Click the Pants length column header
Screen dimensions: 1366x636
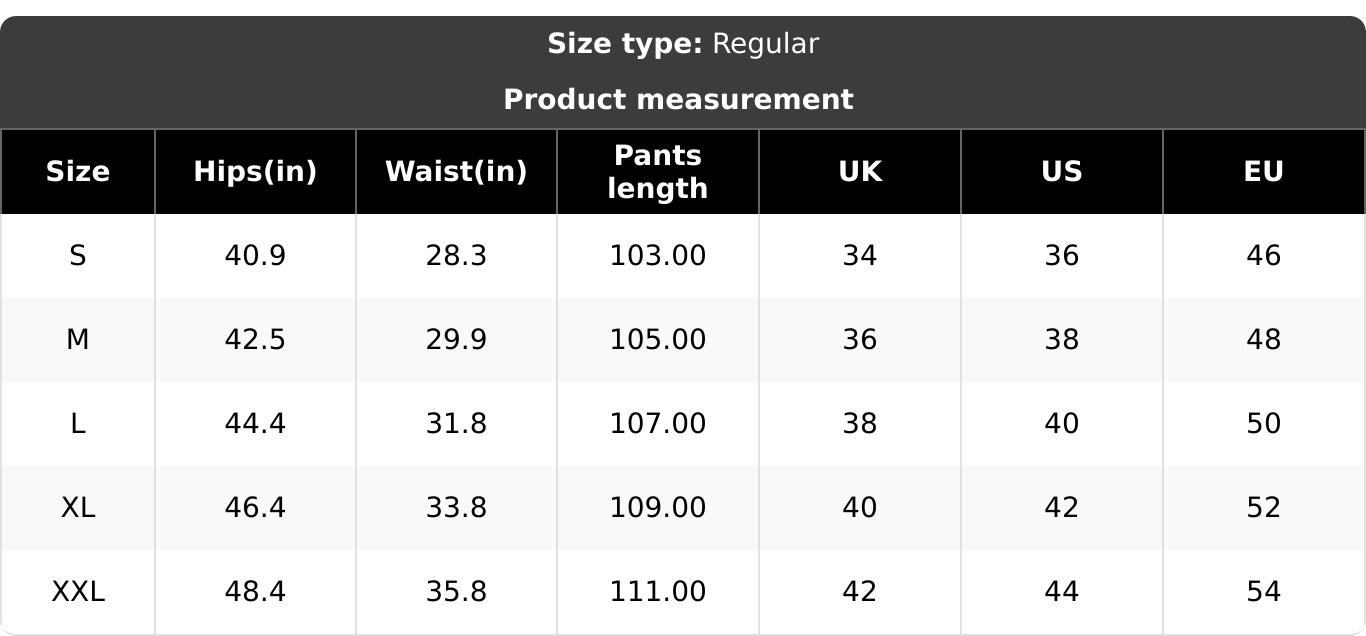(x=658, y=172)
